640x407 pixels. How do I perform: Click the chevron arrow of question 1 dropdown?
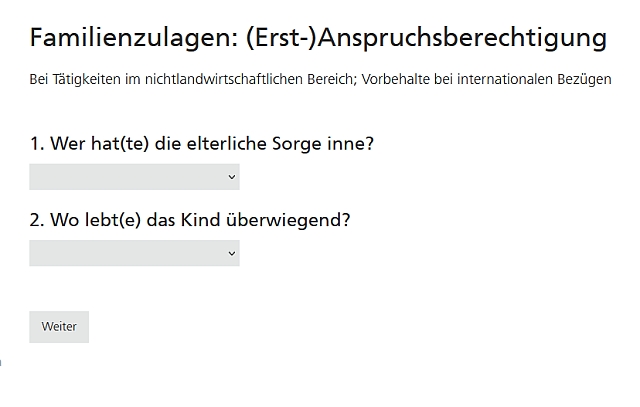232,177
